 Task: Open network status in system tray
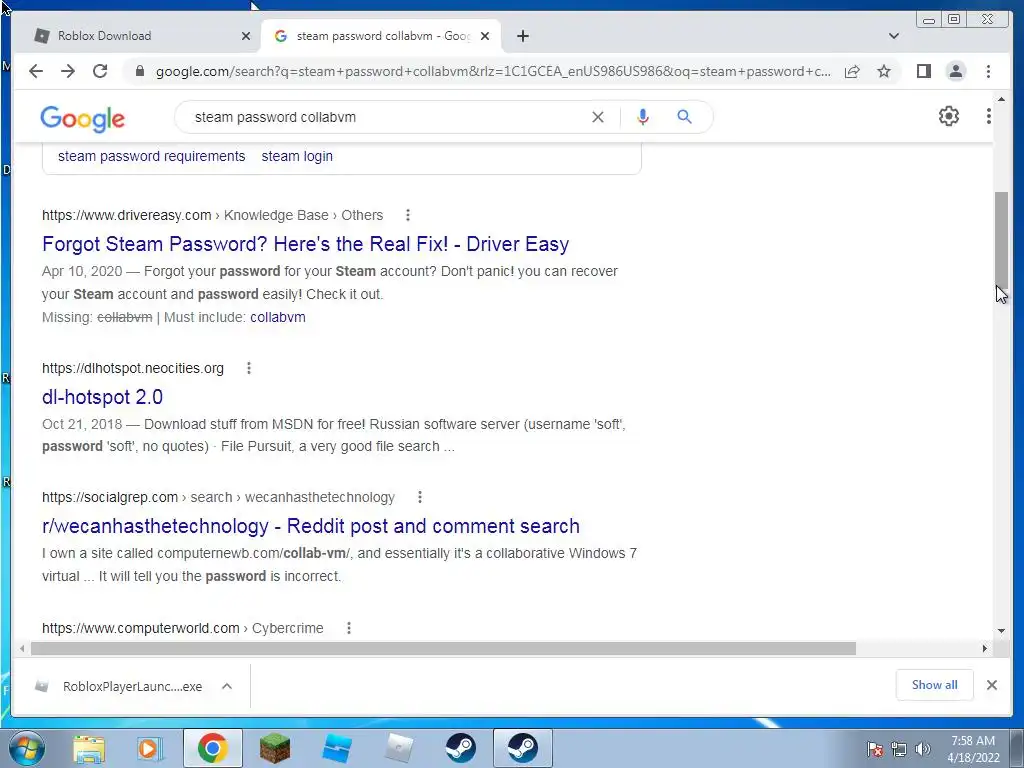899,749
